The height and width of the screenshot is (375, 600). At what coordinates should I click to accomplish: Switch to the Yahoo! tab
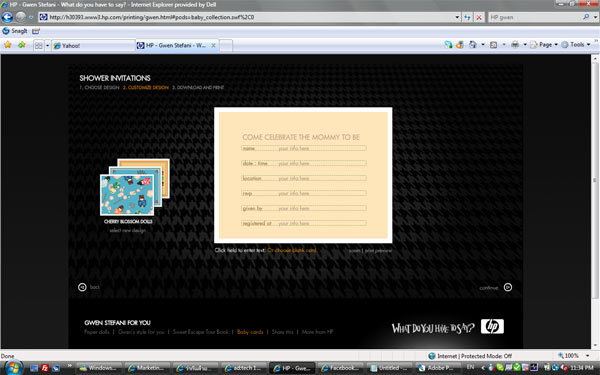93,46
